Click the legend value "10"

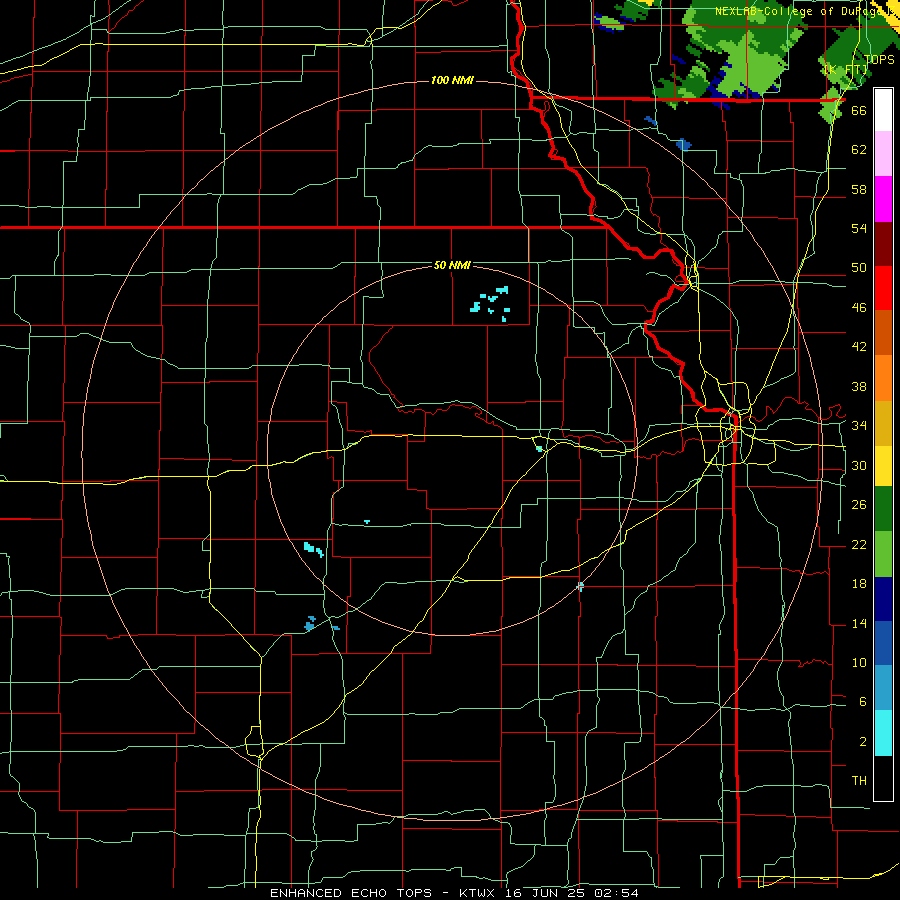coord(859,662)
